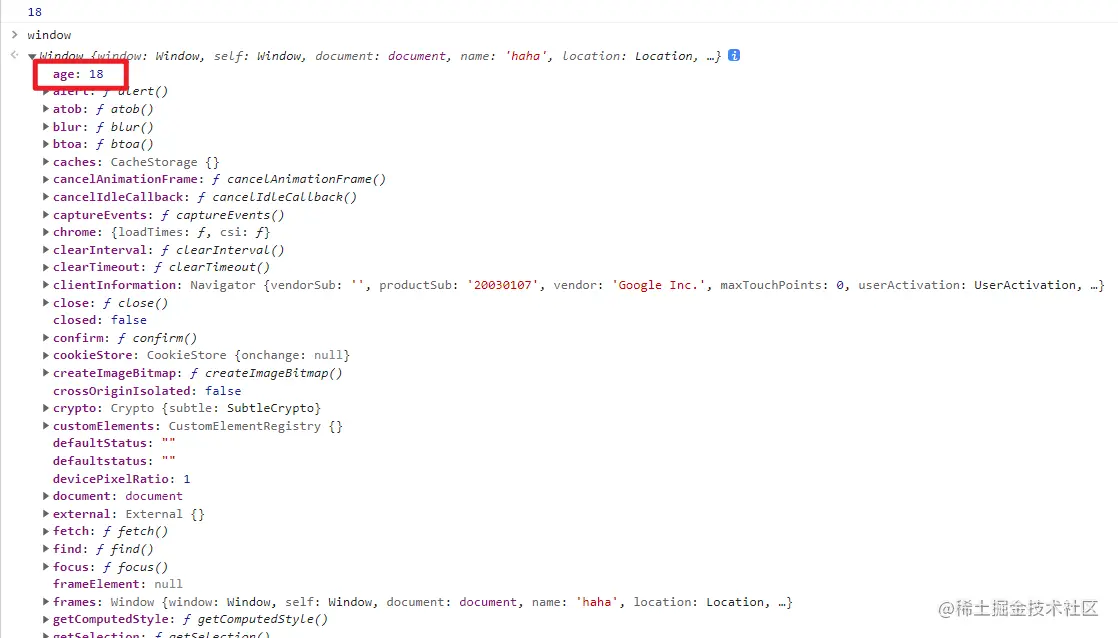
Task: Click the 'Google Inc.' vendor value
Action: [658, 285]
